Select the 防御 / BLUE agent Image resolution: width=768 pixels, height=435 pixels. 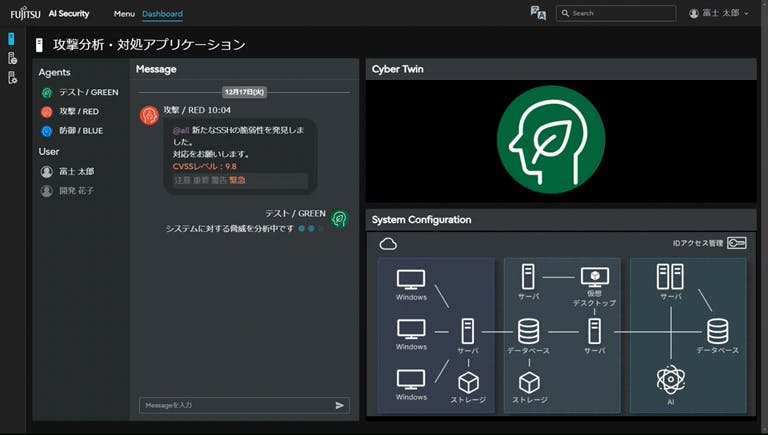click(72, 131)
